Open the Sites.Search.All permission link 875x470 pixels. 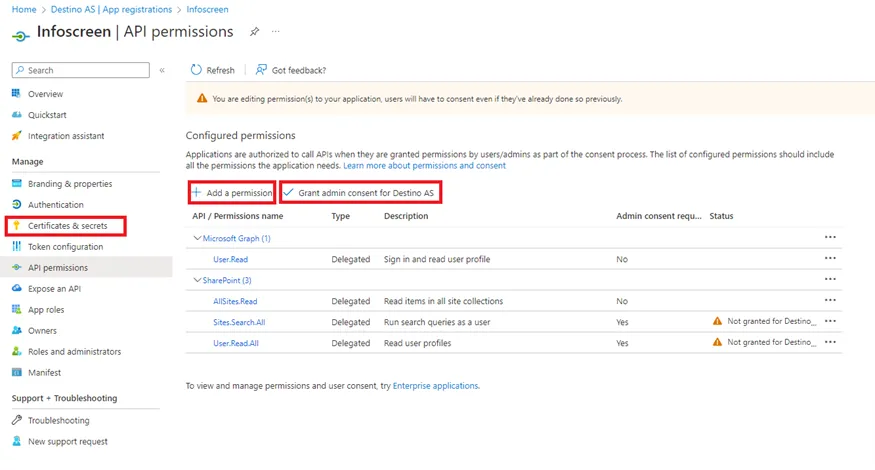[x=239, y=323]
